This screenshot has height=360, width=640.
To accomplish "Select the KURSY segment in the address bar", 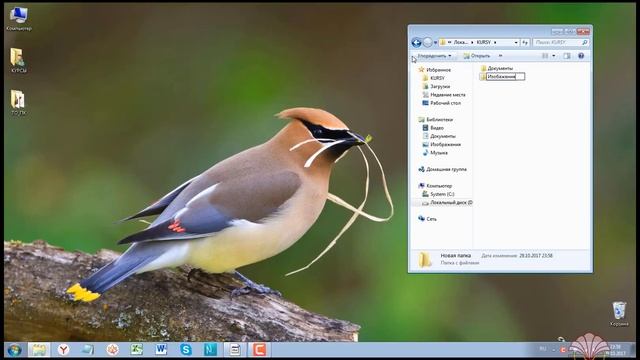I will coord(484,42).
